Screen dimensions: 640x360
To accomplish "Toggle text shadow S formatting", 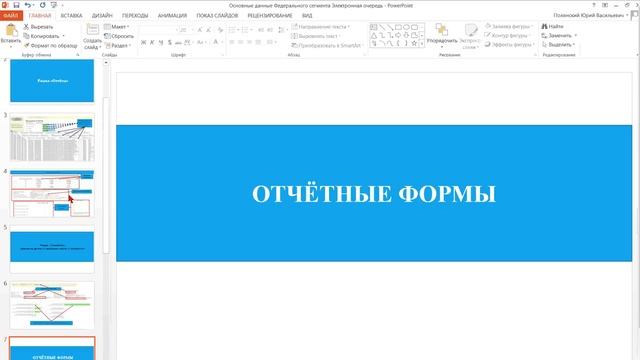I will 170,42.
